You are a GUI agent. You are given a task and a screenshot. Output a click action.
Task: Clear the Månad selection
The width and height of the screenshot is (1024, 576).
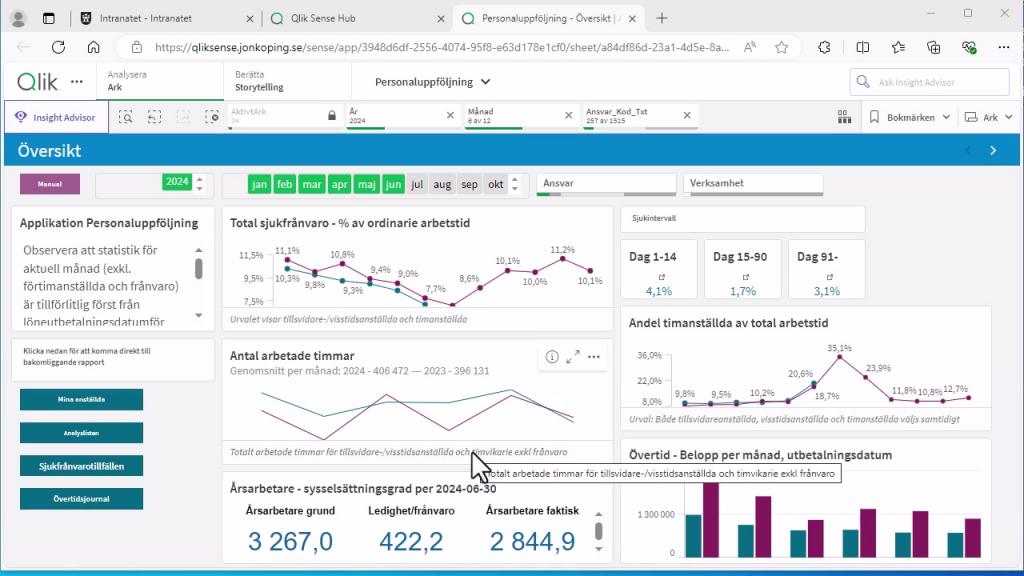[568, 116]
